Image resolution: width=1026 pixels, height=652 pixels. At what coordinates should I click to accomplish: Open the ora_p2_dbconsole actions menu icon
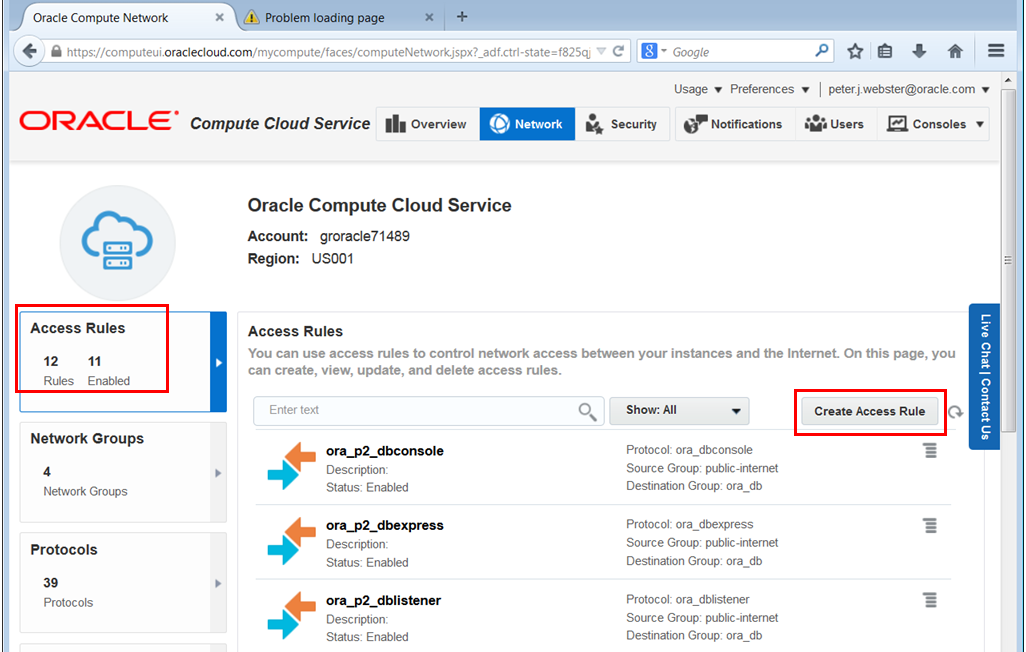(930, 450)
